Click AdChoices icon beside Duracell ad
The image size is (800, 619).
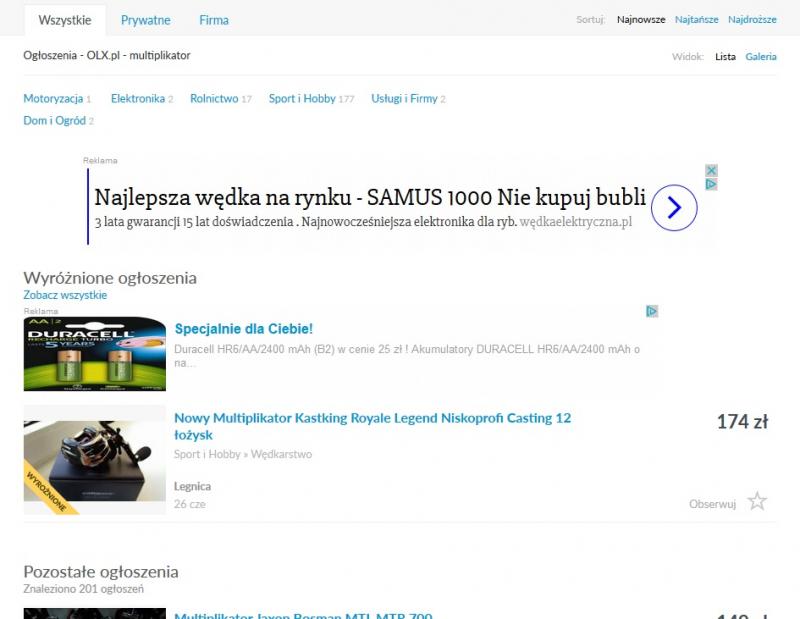click(x=651, y=312)
